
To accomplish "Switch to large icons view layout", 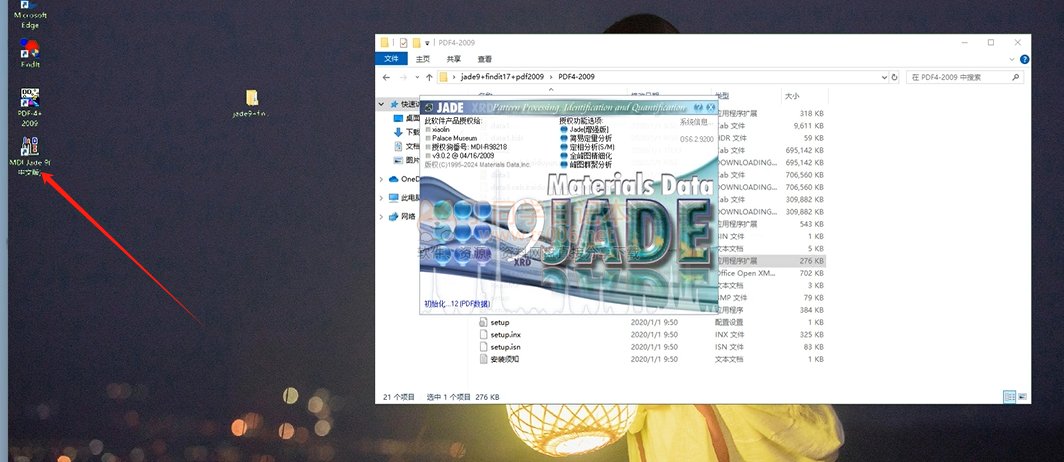I will coord(1022,397).
